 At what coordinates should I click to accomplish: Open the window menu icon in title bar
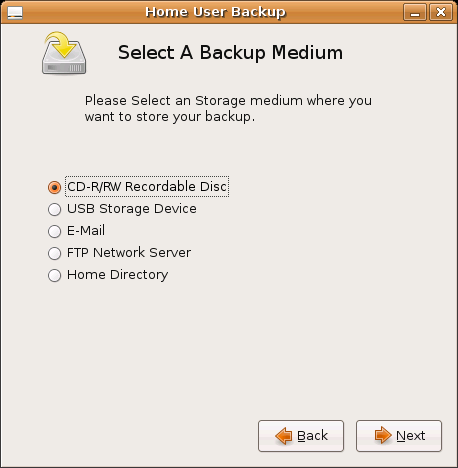(x=15, y=13)
